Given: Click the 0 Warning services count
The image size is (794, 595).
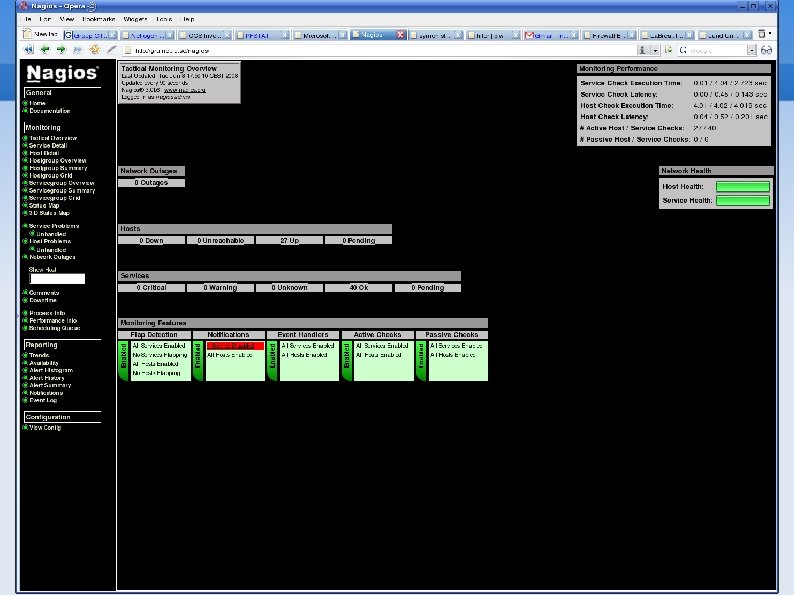Looking at the screenshot, I should click(x=220, y=288).
